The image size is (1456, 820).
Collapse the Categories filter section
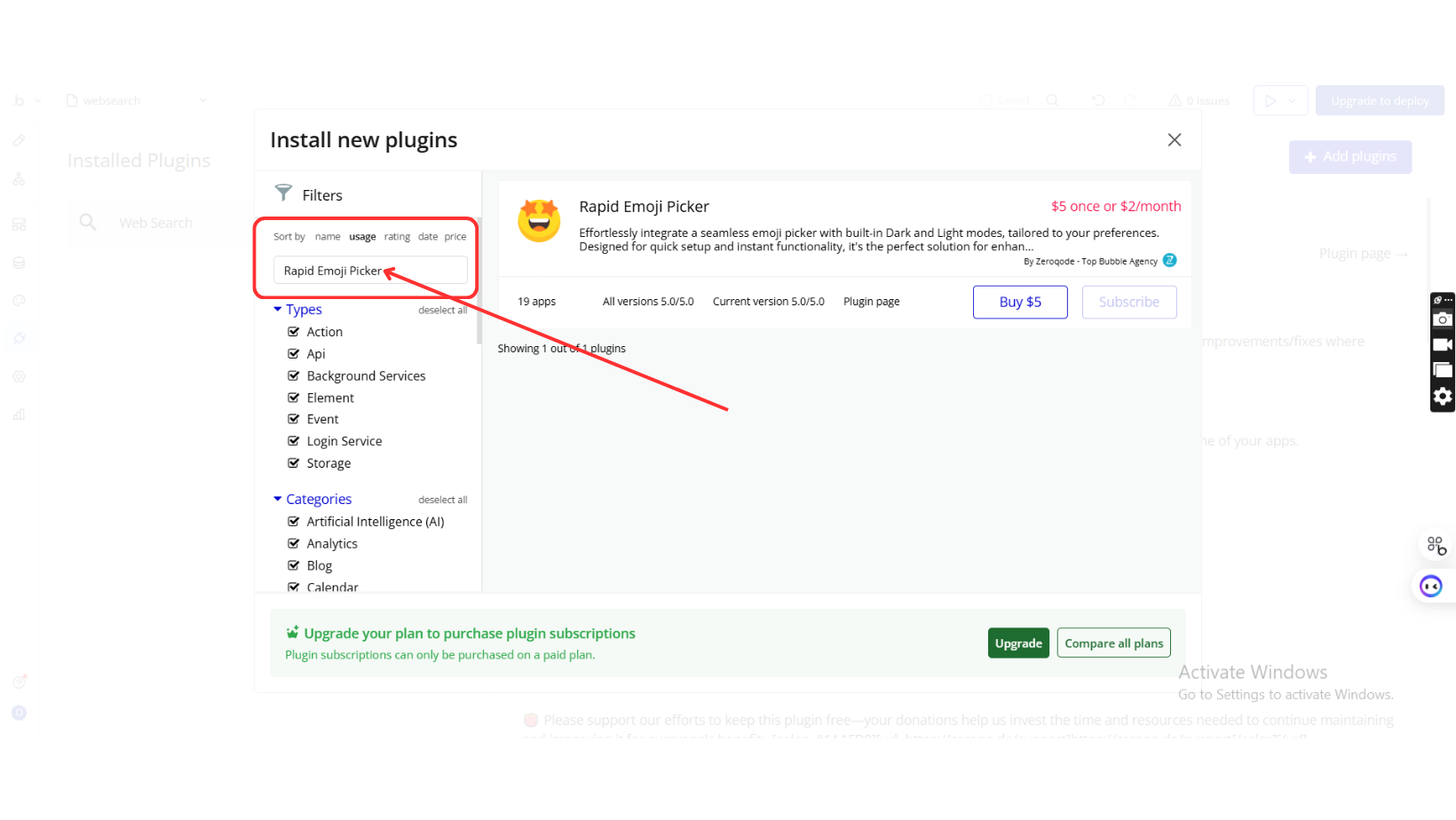tap(278, 500)
